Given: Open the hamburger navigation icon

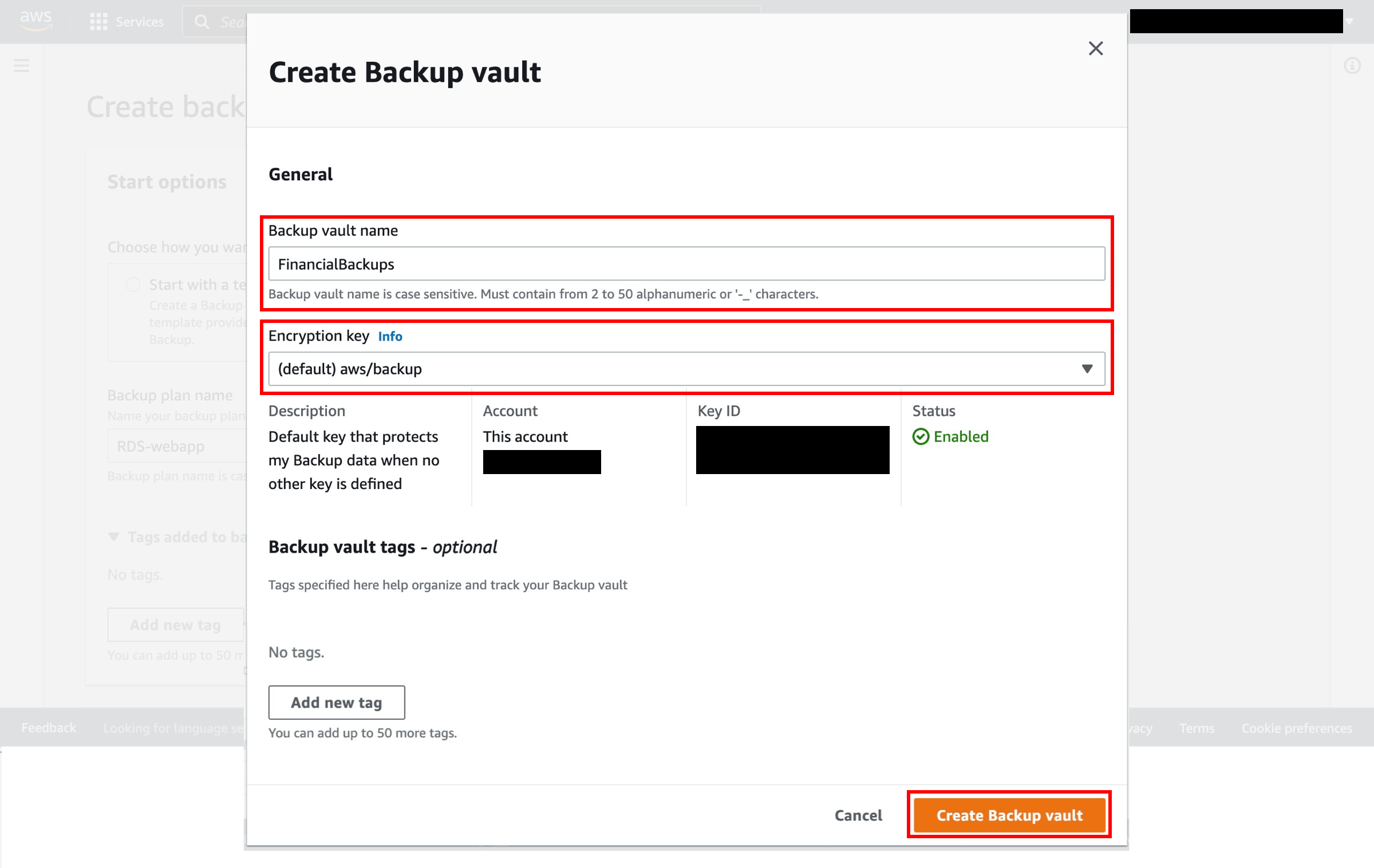Looking at the screenshot, I should point(21,65).
